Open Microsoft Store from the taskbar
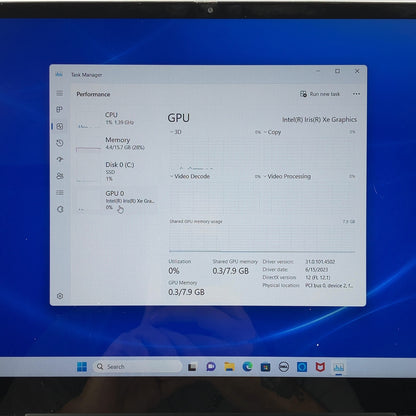Viewport: 416px width, 416px height. click(265, 367)
